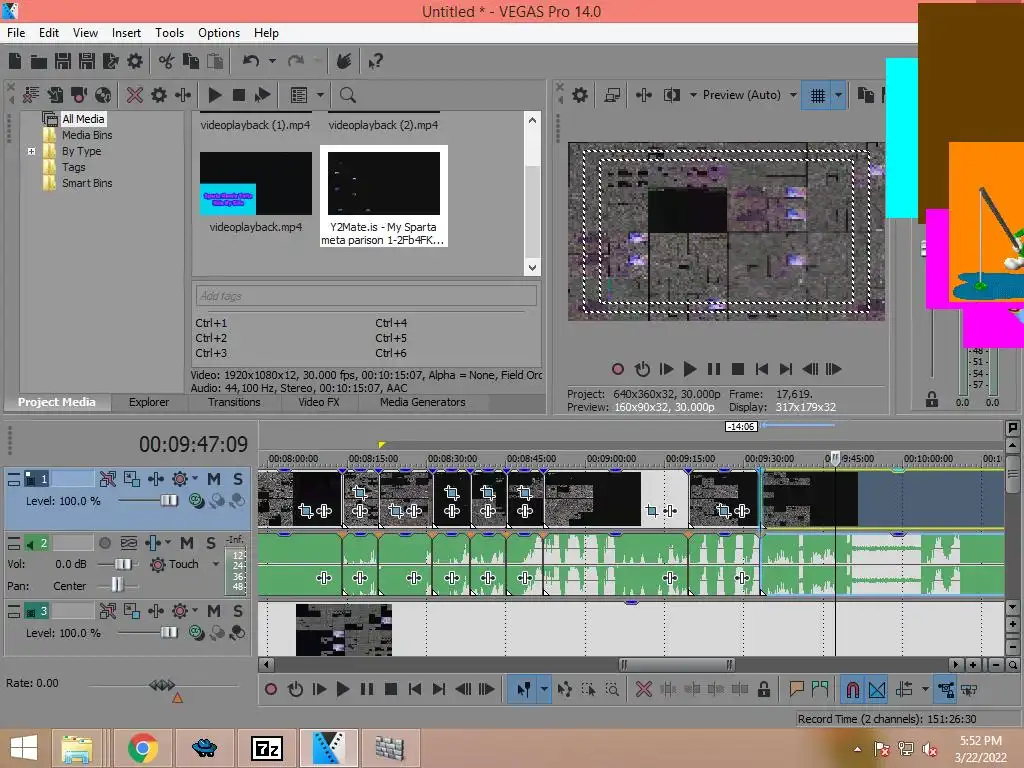Open Preview window properties gear
This screenshot has height=768, width=1024.
(580, 95)
